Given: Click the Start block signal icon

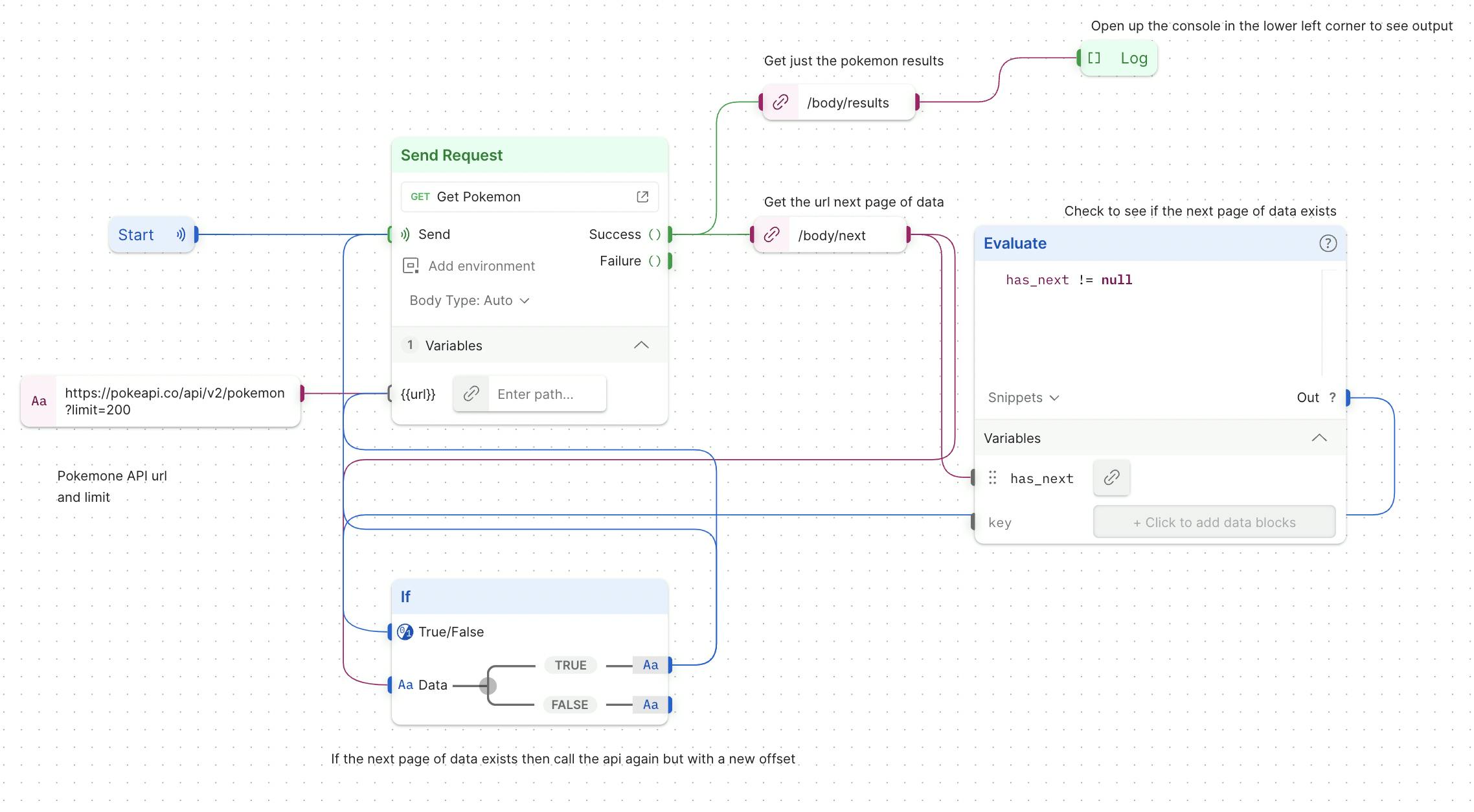Looking at the screenshot, I should tap(181, 234).
